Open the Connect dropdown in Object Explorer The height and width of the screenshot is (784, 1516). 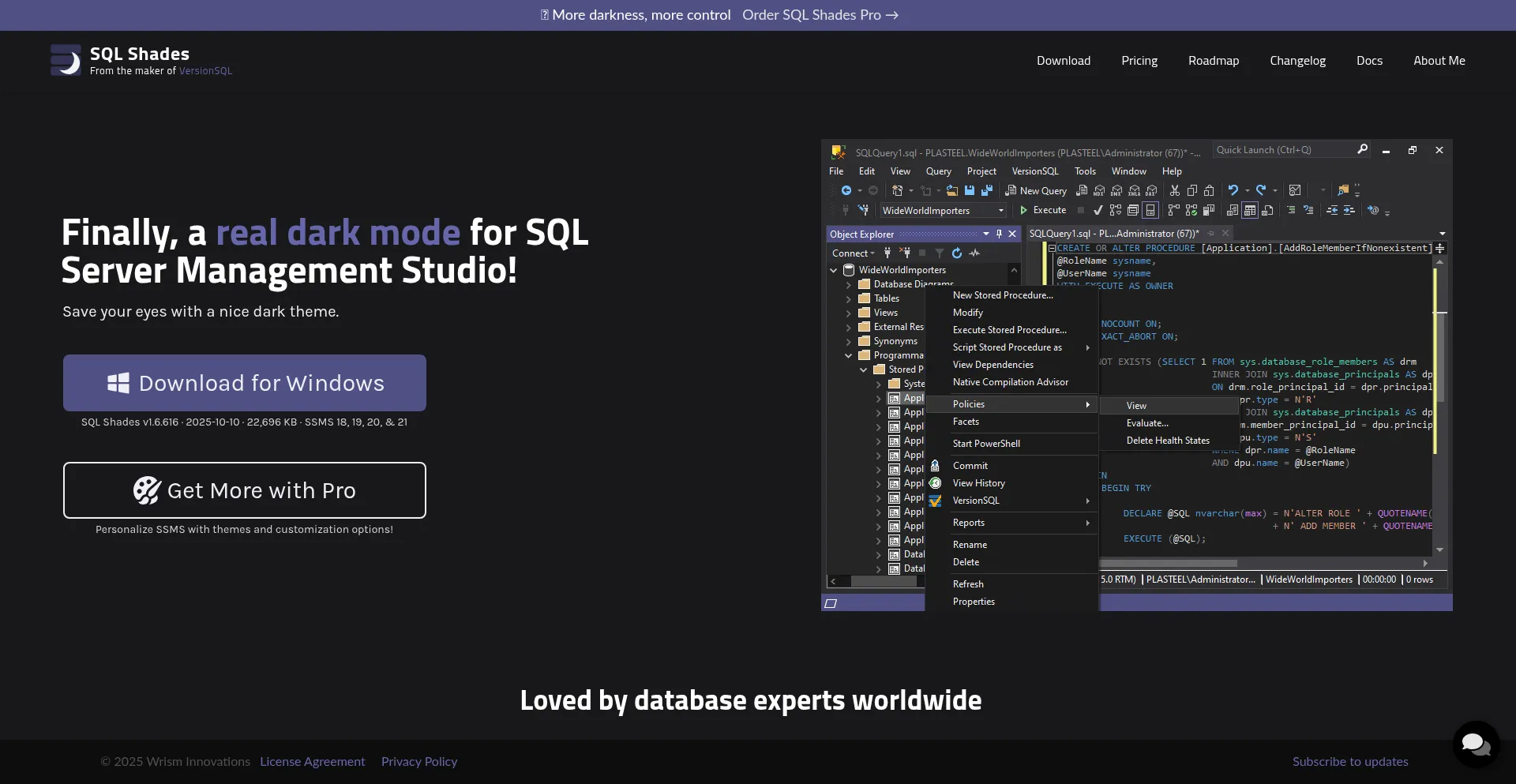[853, 253]
